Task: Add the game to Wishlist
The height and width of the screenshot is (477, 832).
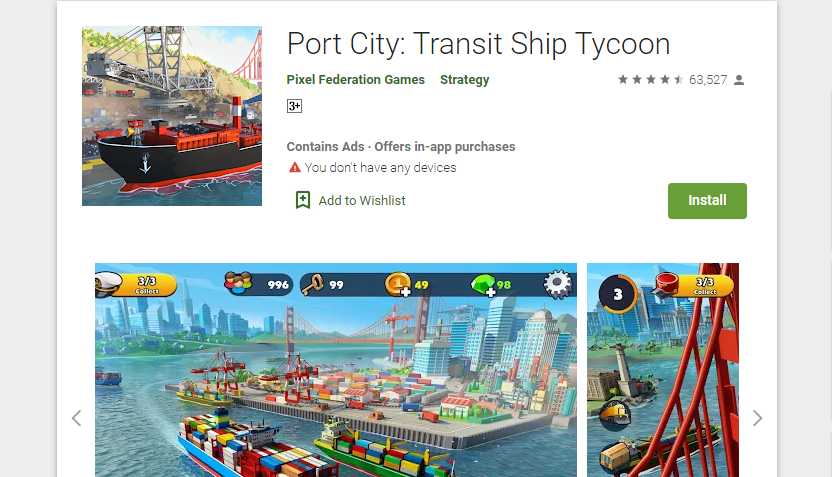Action: 351,201
